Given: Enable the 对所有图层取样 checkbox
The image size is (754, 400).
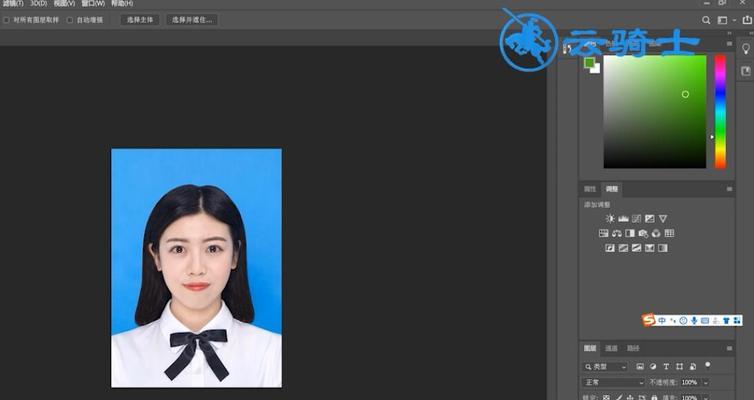Looking at the screenshot, I should [x=7, y=20].
